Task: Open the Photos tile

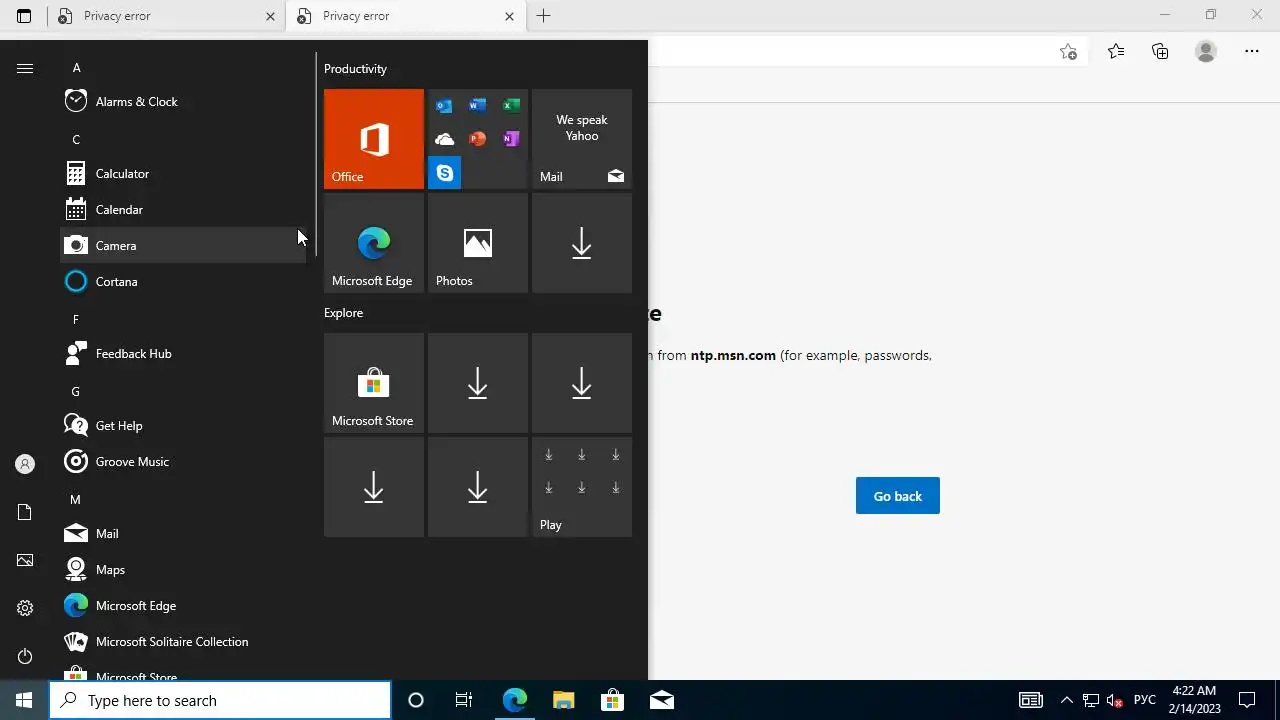Action: pos(478,243)
